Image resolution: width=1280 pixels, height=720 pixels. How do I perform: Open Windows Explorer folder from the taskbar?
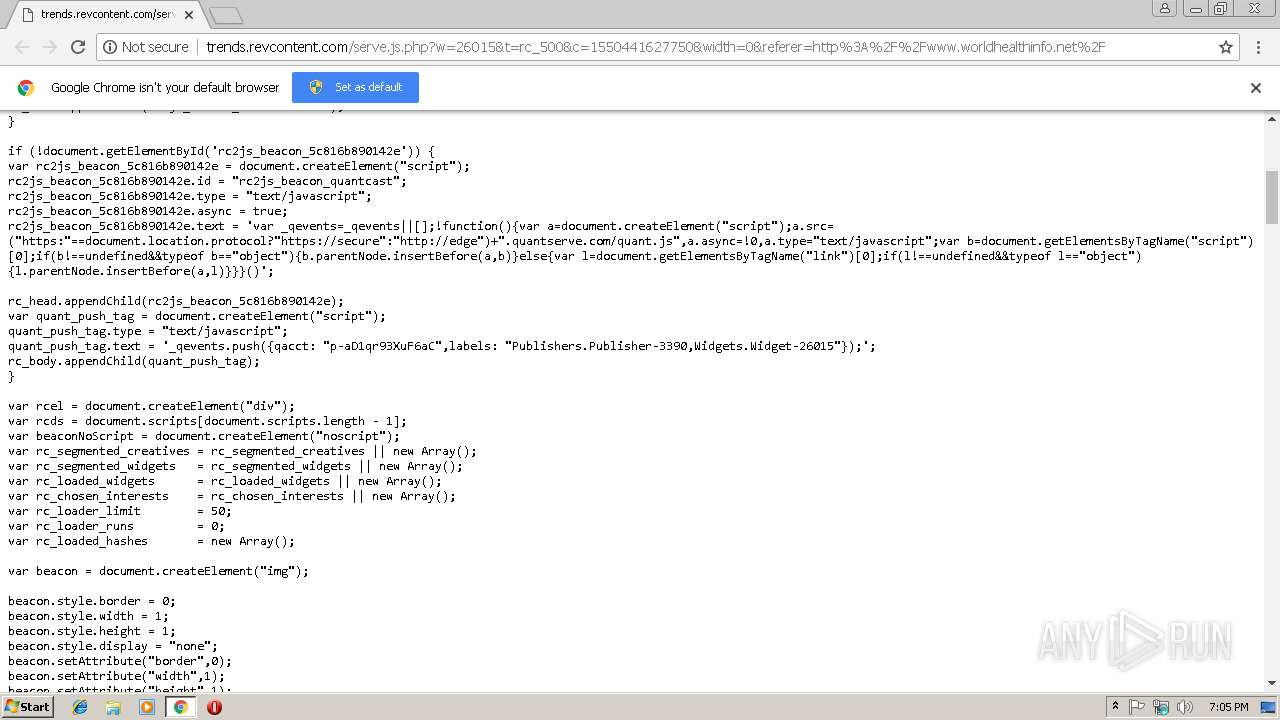coord(113,707)
